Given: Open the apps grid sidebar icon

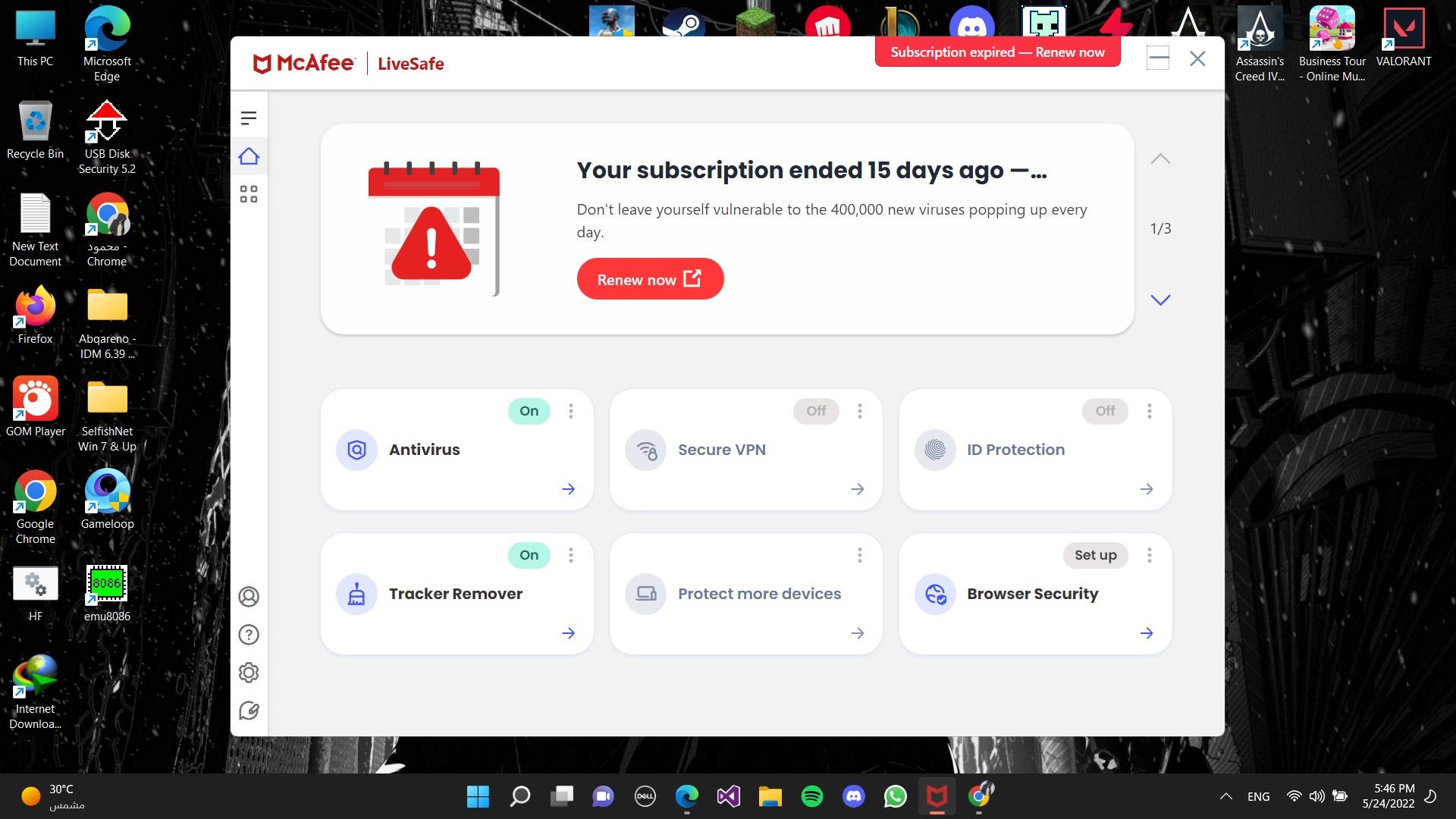Looking at the screenshot, I should pyautogui.click(x=249, y=194).
